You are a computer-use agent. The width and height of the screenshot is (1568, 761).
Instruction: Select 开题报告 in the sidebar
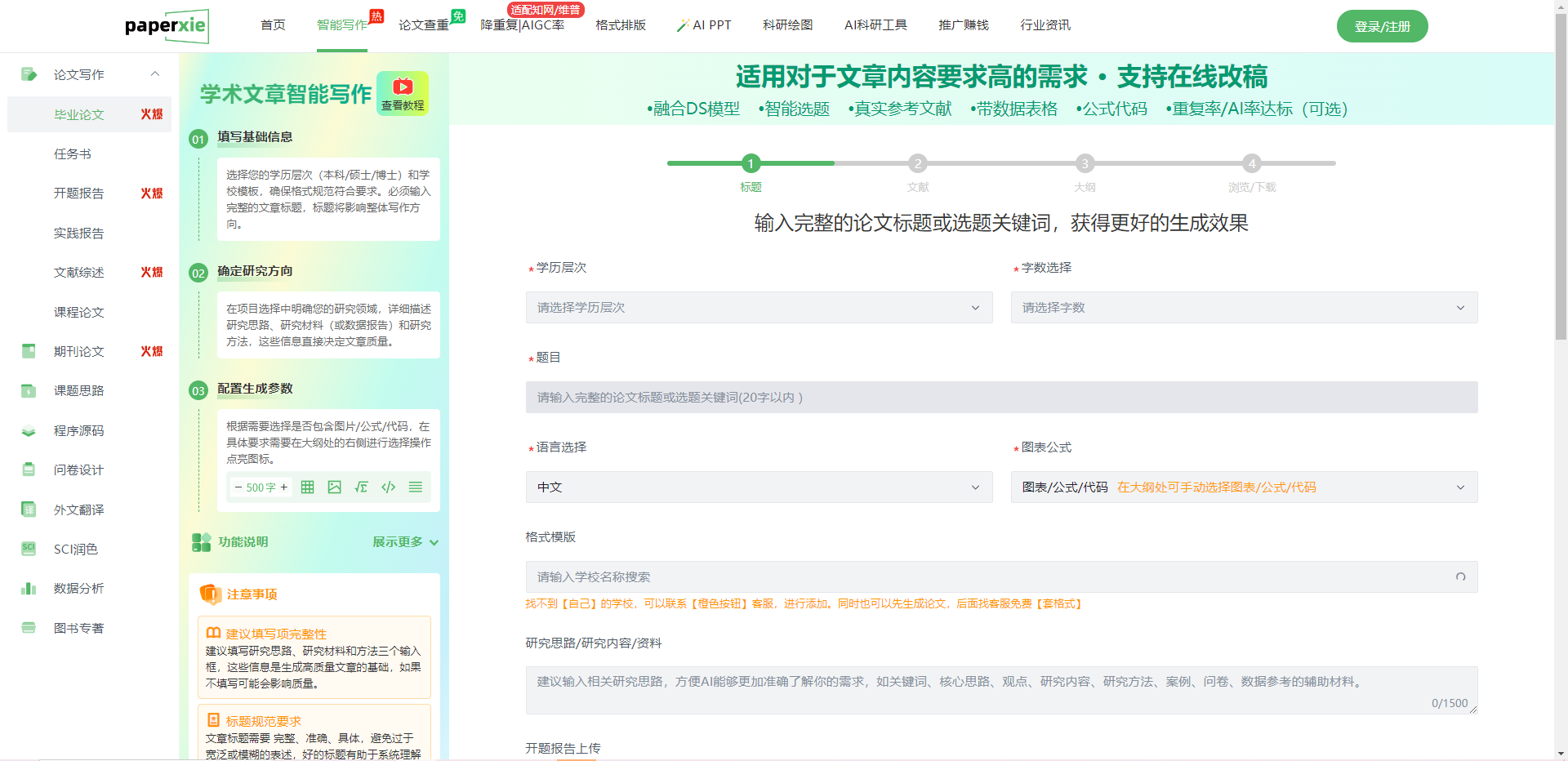pos(79,194)
